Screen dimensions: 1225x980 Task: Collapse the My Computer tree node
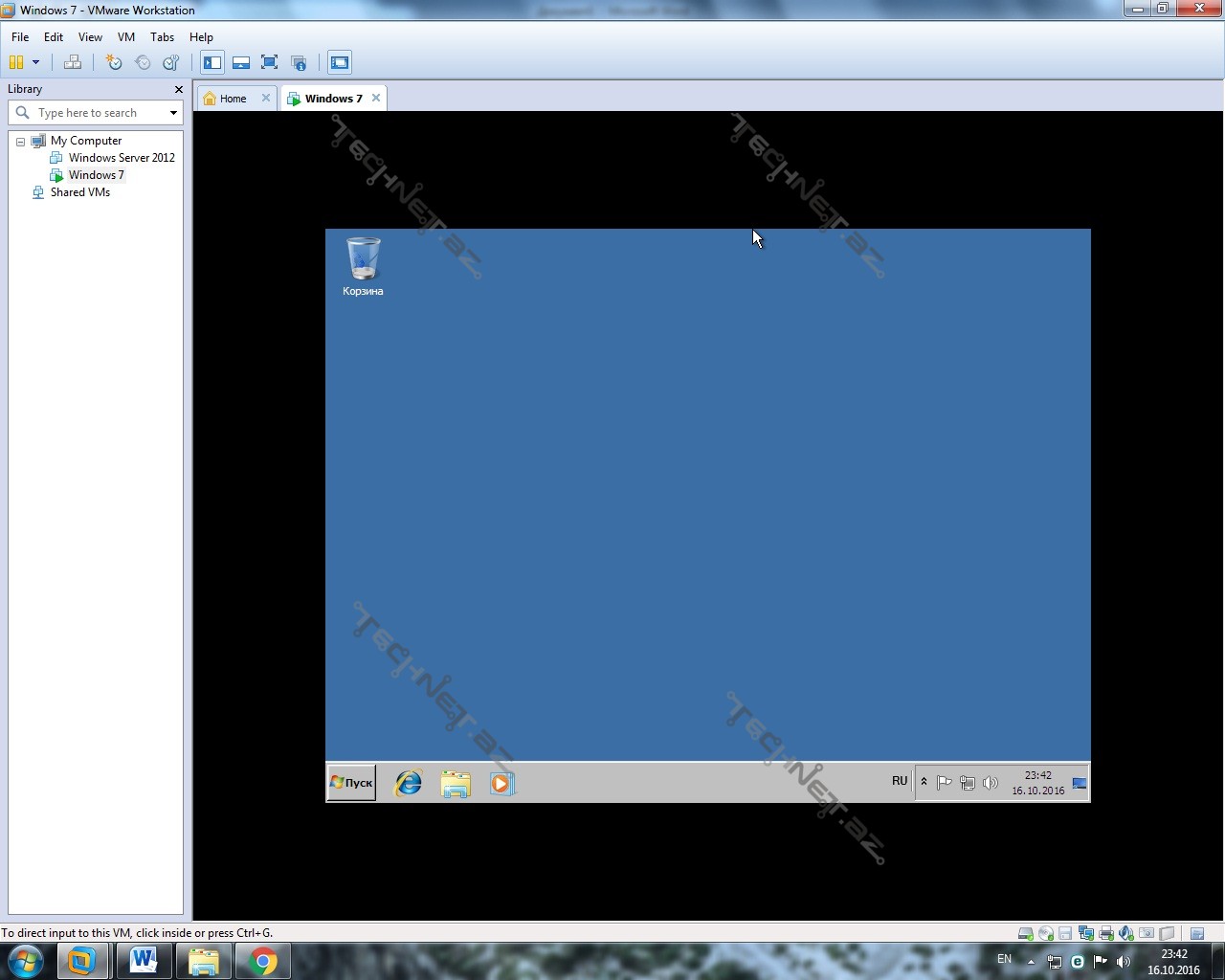point(20,142)
